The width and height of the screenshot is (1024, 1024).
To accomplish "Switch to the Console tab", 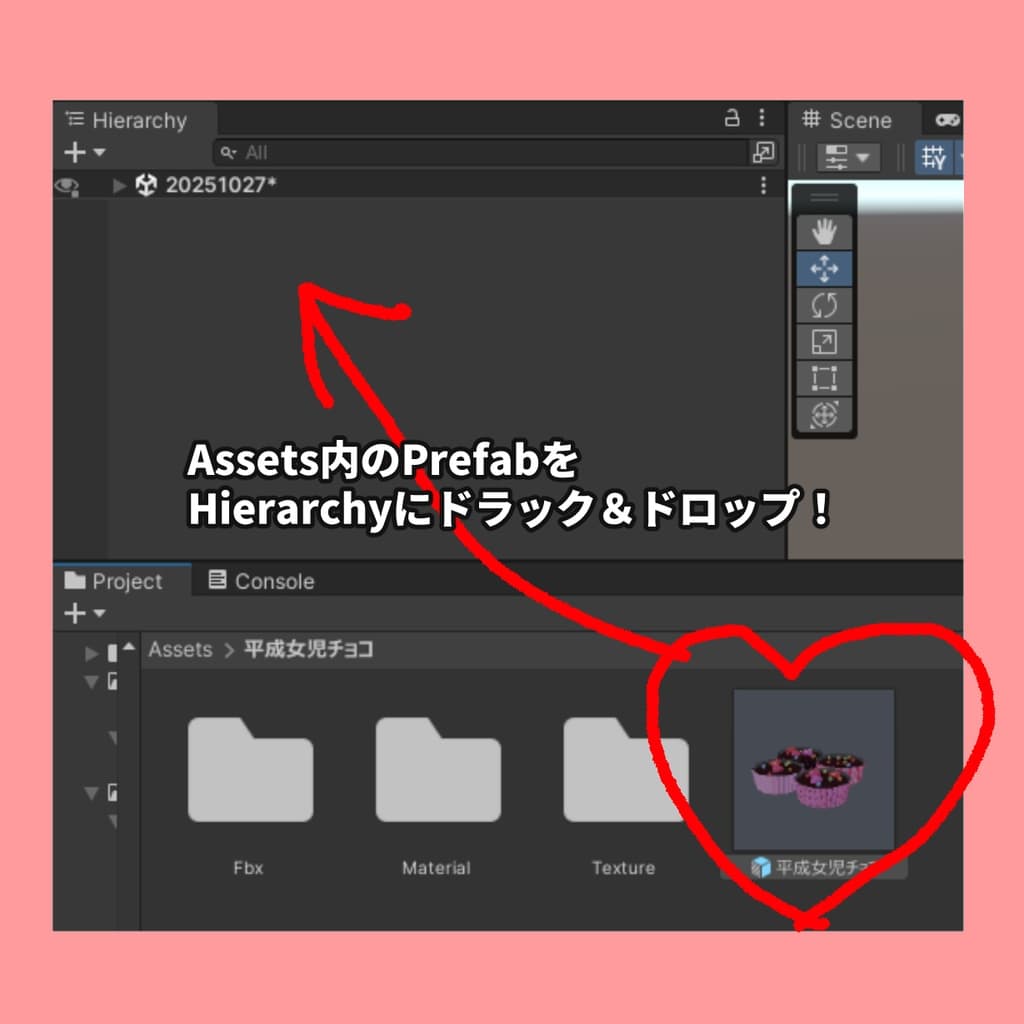I will pos(262,580).
